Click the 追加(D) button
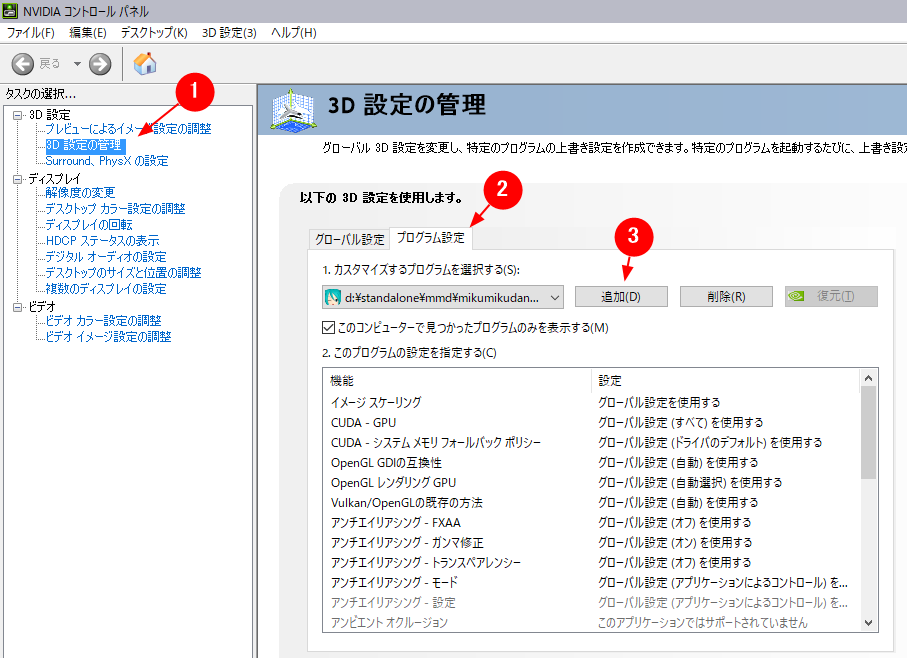The image size is (907, 658). tap(621, 297)
